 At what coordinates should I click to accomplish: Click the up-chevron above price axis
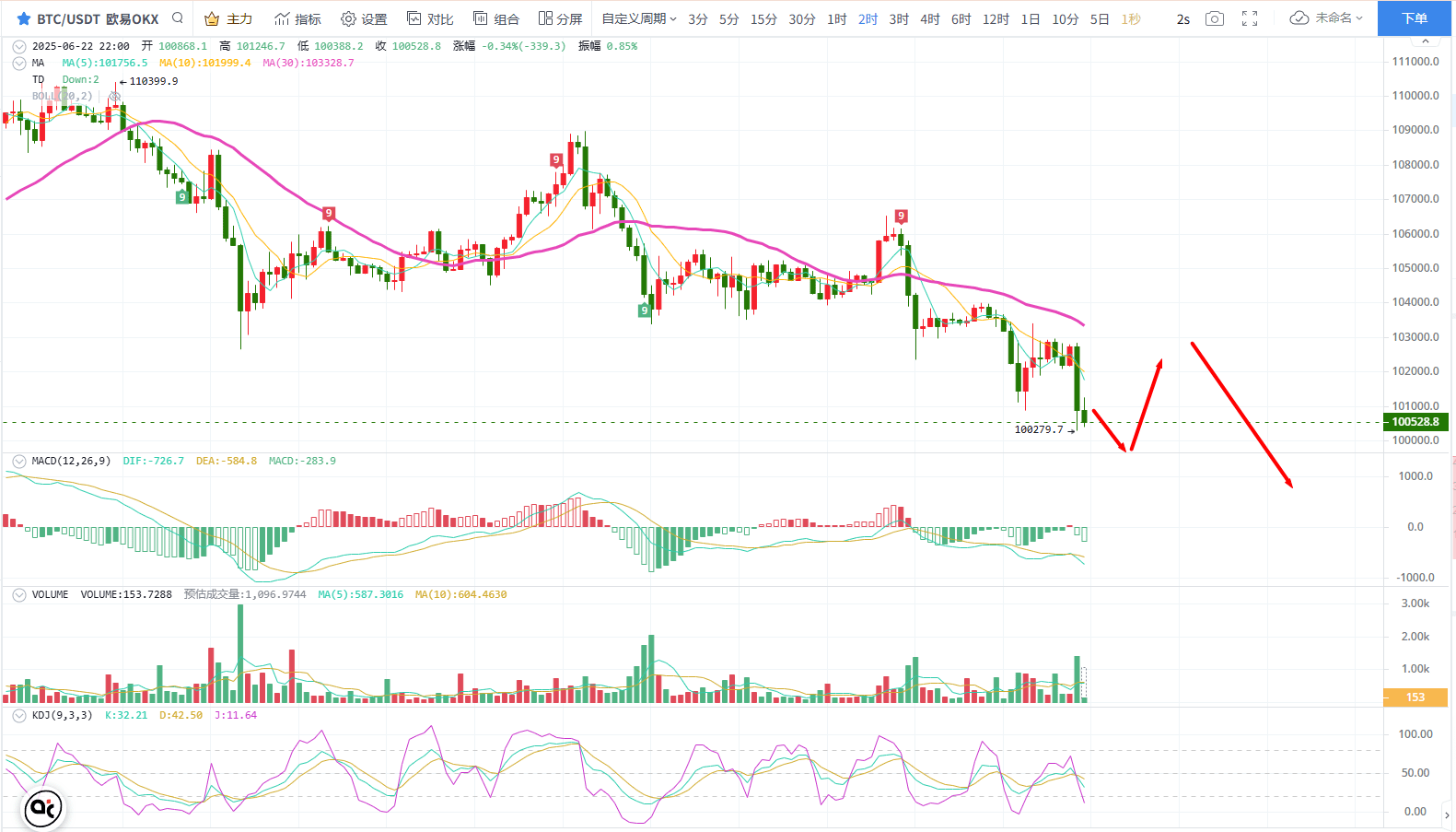(x=1426, y=41)
